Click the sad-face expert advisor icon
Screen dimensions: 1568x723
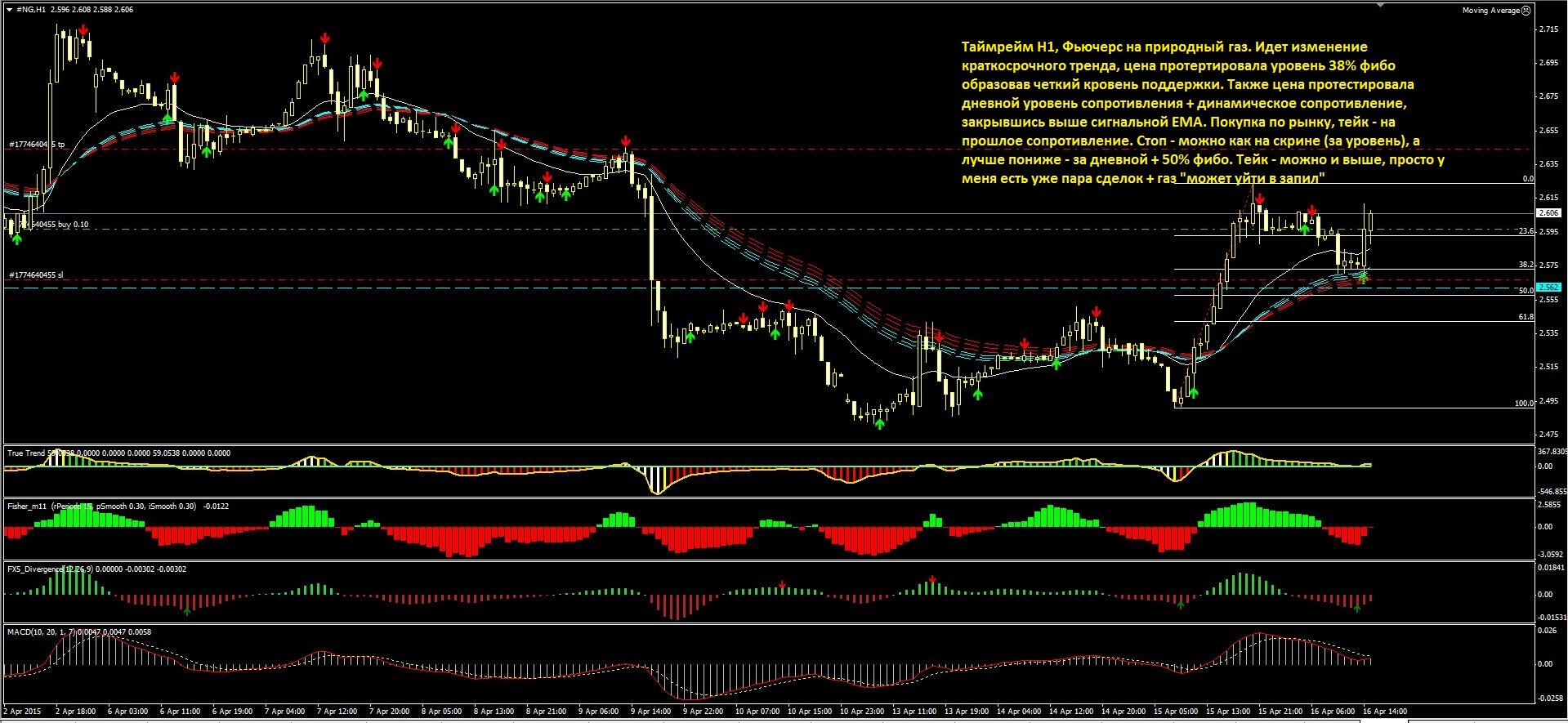tap(1526, 11)
